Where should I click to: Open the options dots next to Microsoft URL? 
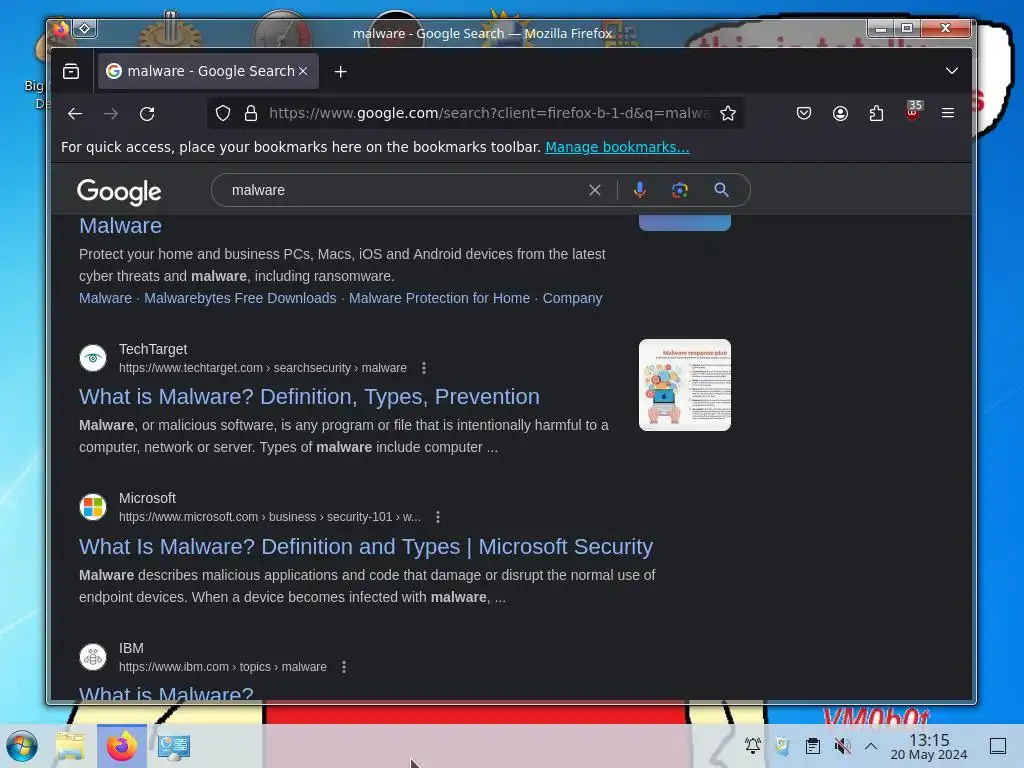tap(438, 517)
